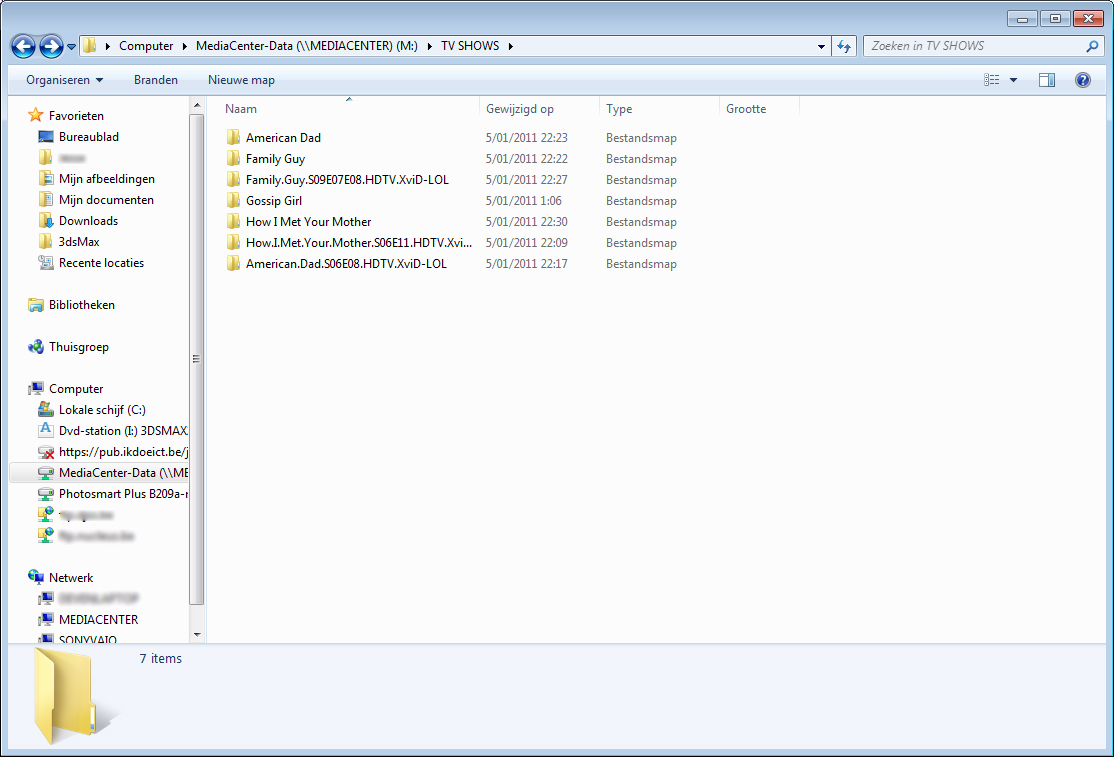
Task: Select the Family.Guy.S09E07E08.HDTV.XviD-LOL folder icon
Action: [x=233, y=179]
